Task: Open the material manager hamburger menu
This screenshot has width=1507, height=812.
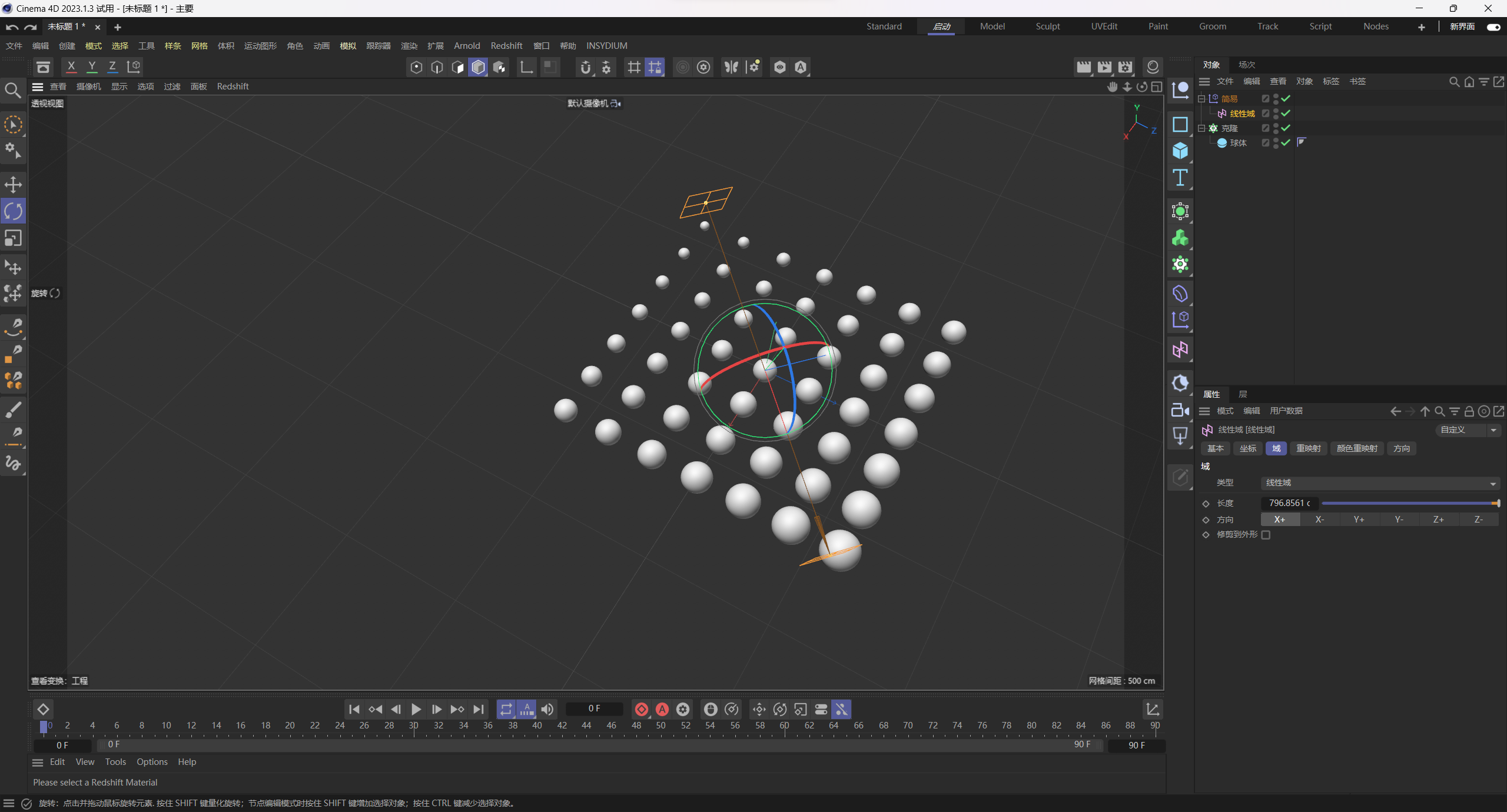Action: (38, 763)
